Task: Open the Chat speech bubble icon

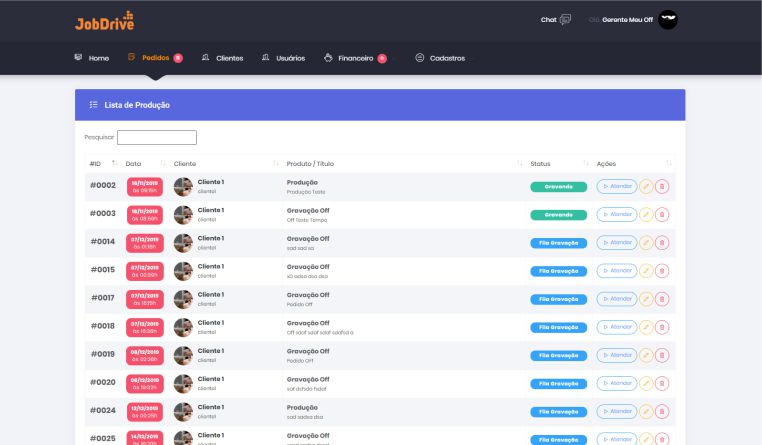Action: point(565,19)
